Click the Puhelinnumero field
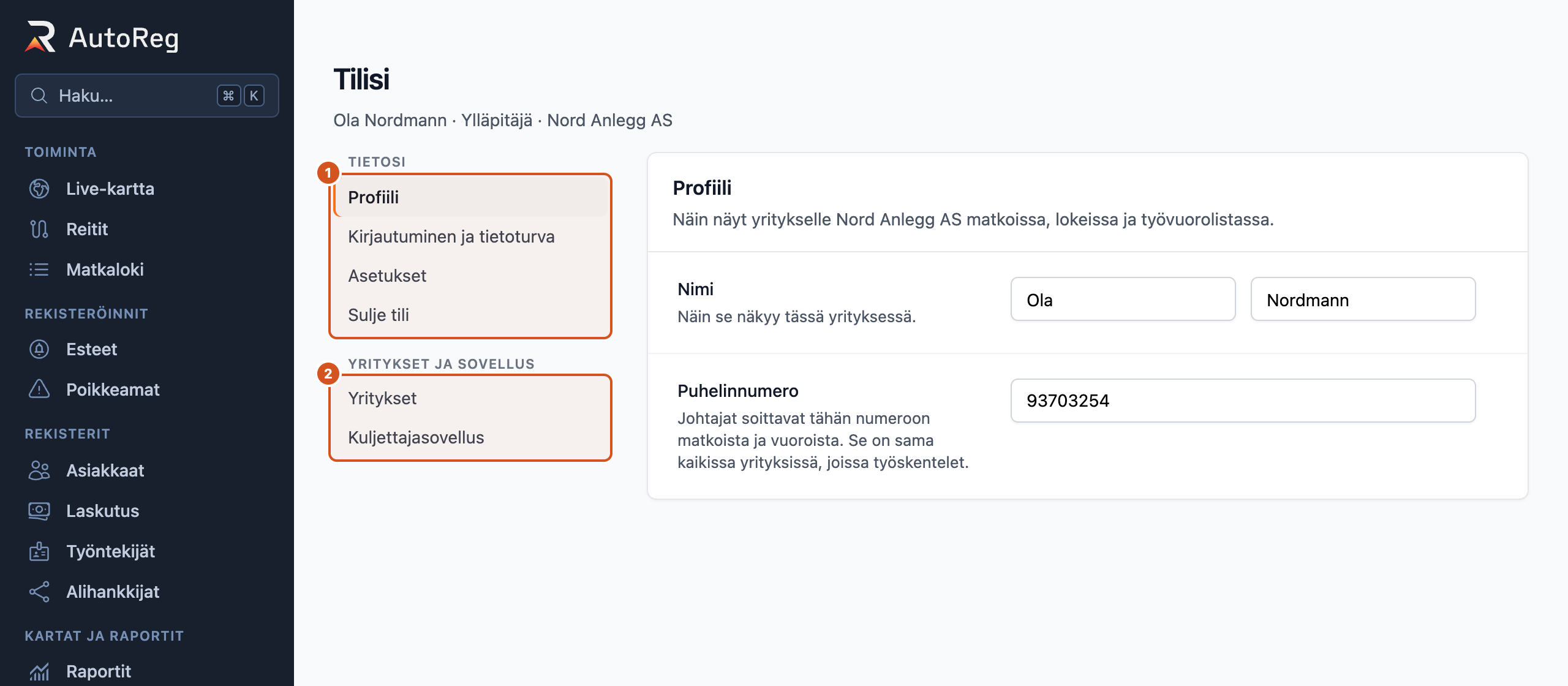1568x686 pixels. [1243, 401]
